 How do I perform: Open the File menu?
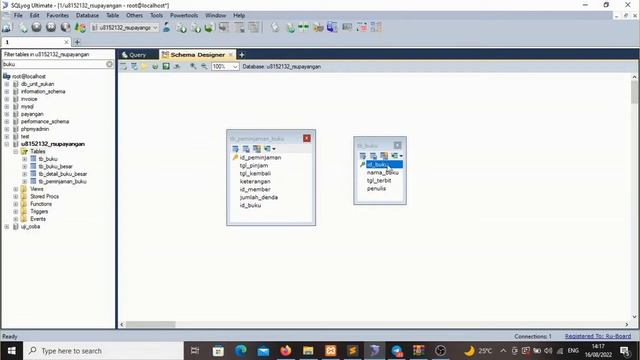point(18,15)
